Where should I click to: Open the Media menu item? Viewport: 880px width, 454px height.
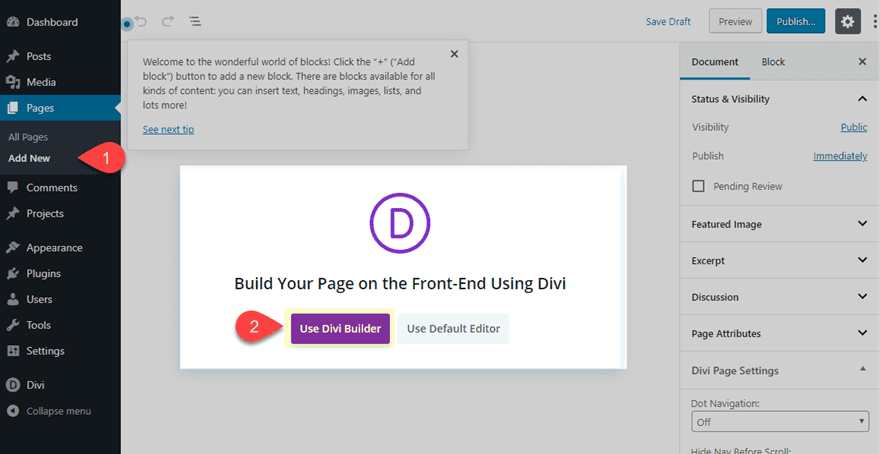pyautogui.click(x=40, y=82)
